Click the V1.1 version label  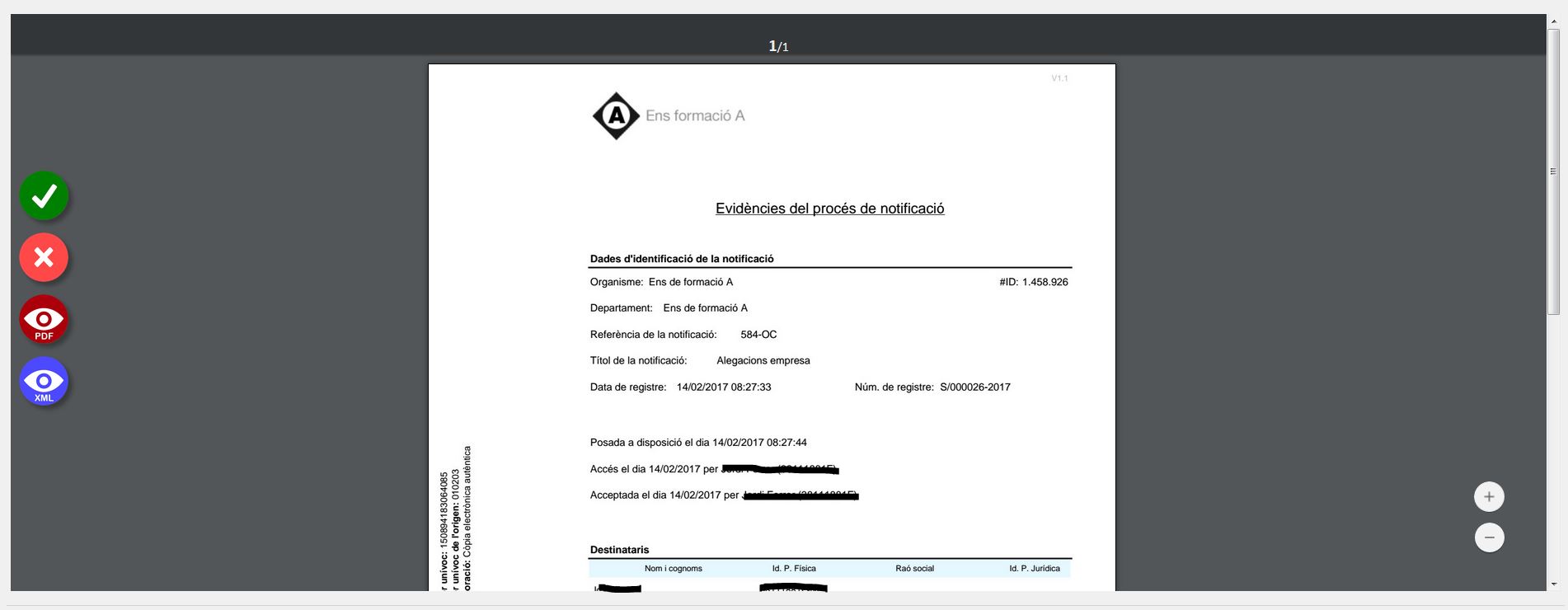(1059, 78)
